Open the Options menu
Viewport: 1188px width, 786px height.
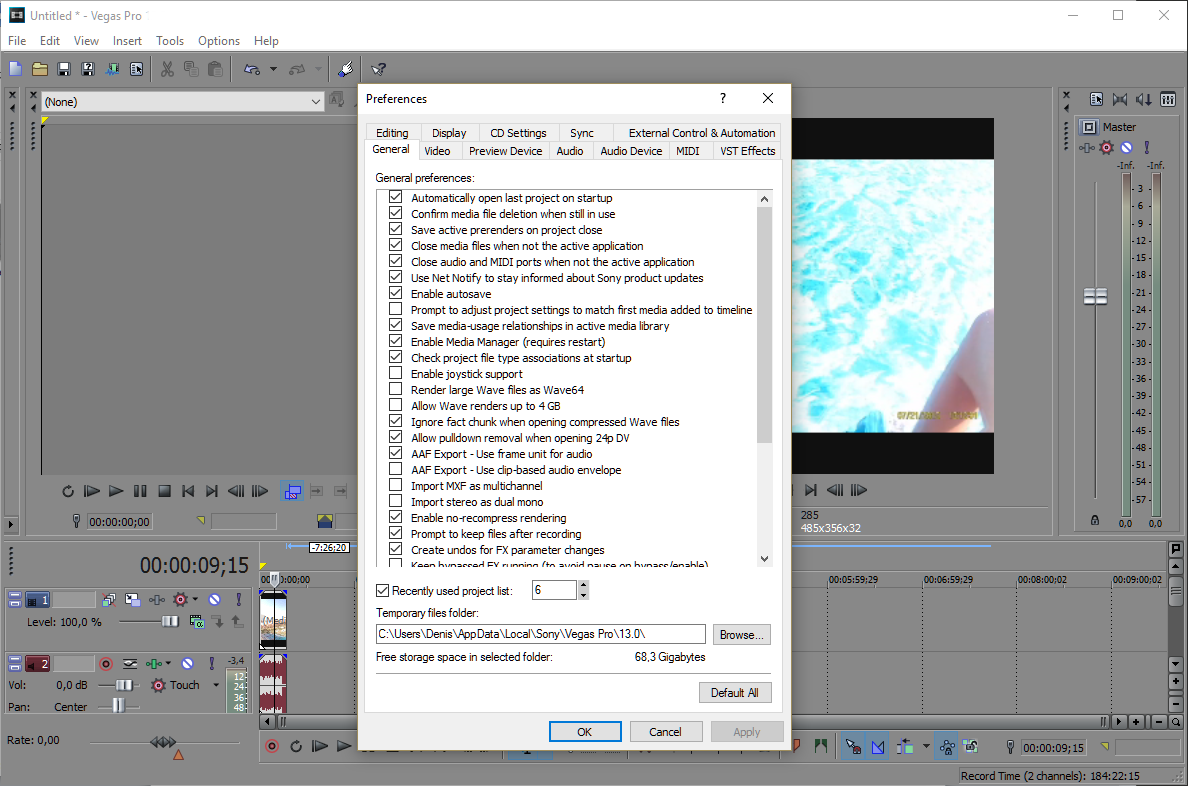pyautogui.click(x=219, y=41)
